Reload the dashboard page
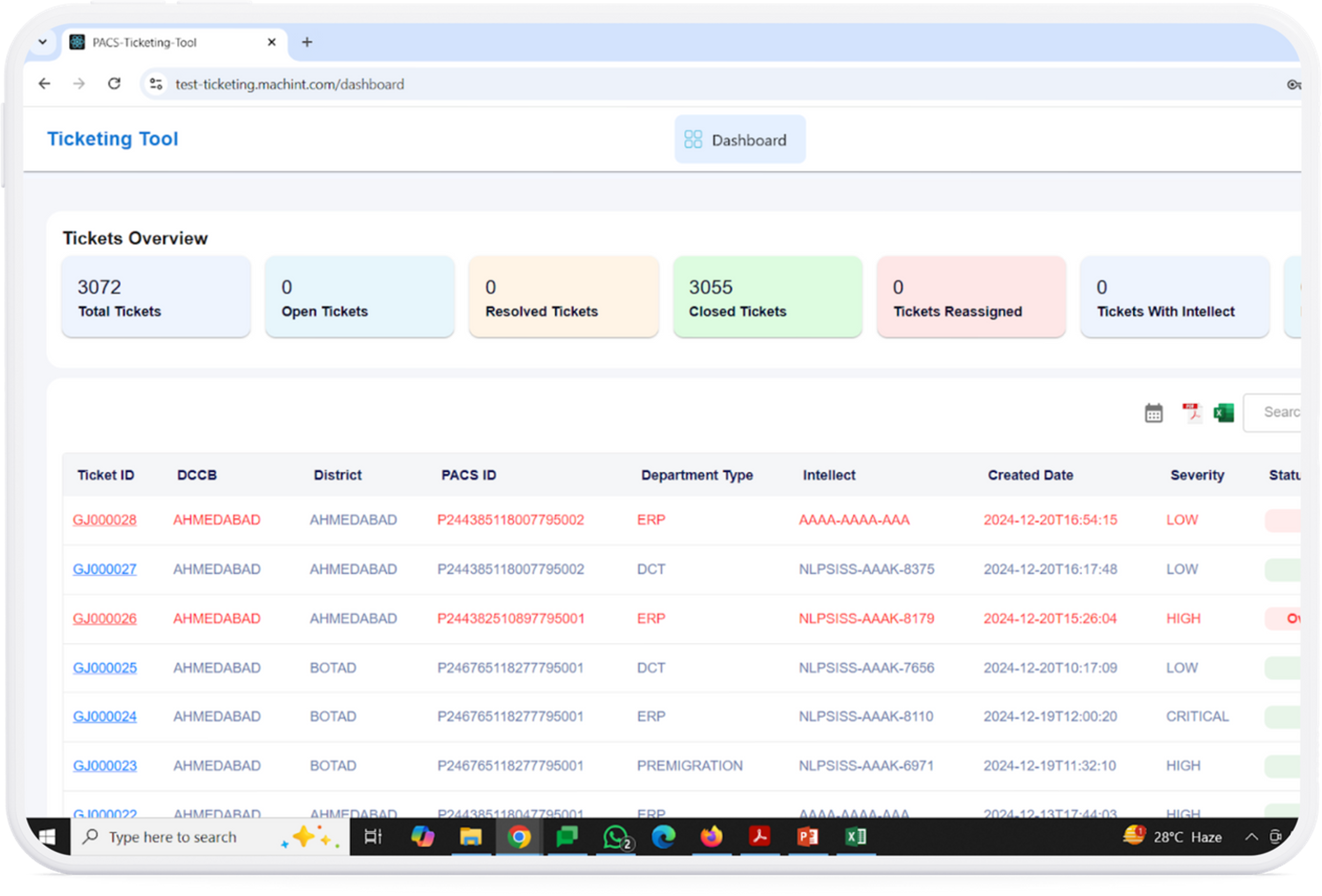This screenshot has height=896, width=1322. [114, 84]
